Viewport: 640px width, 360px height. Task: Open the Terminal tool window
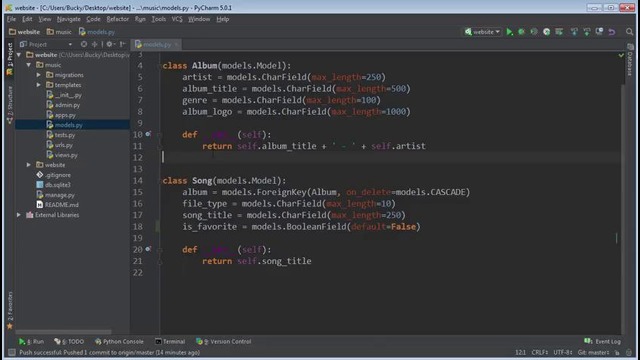coord(170,341)
